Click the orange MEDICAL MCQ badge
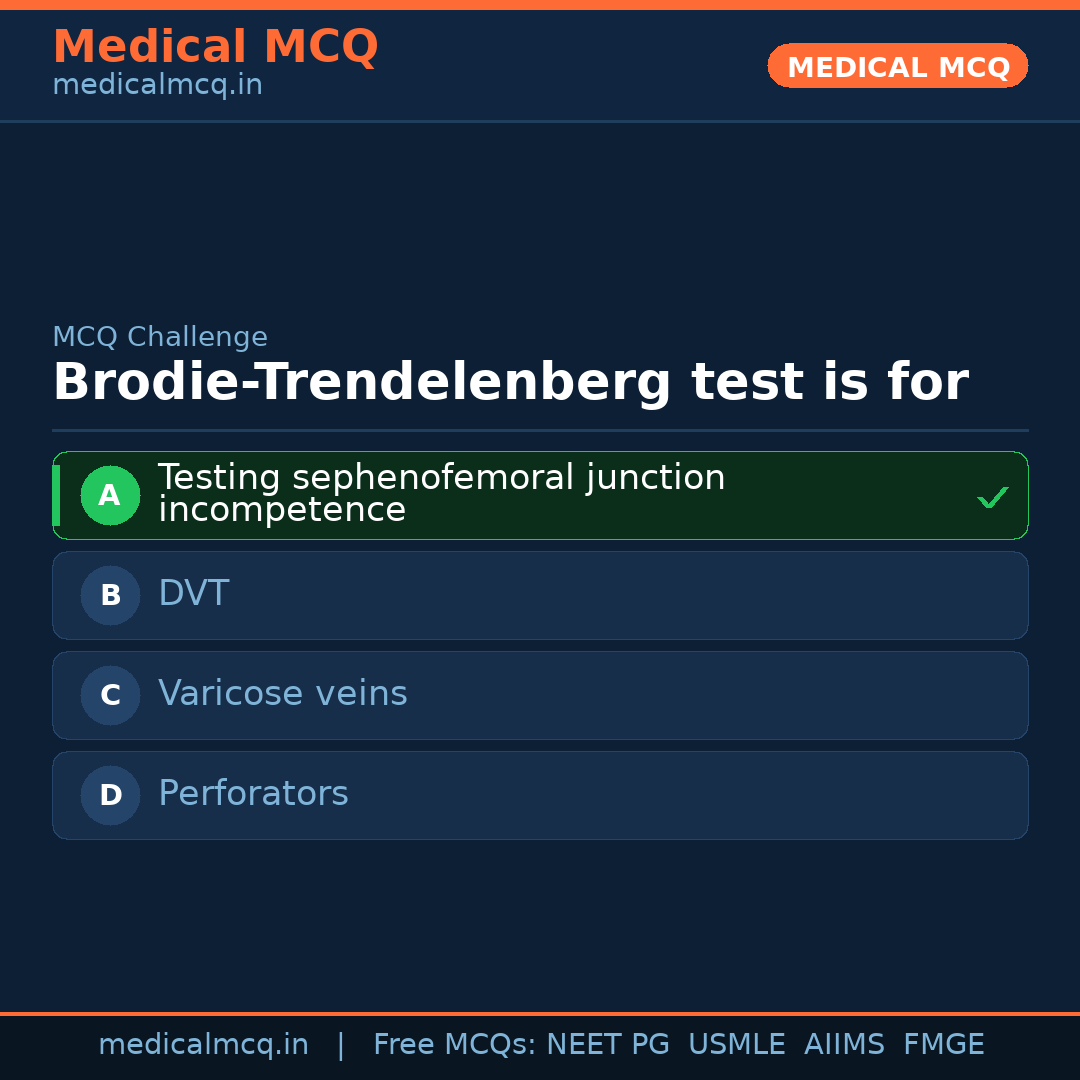Image resolution: width=1080 pixels, height=1080 pixels. [898, 67]
